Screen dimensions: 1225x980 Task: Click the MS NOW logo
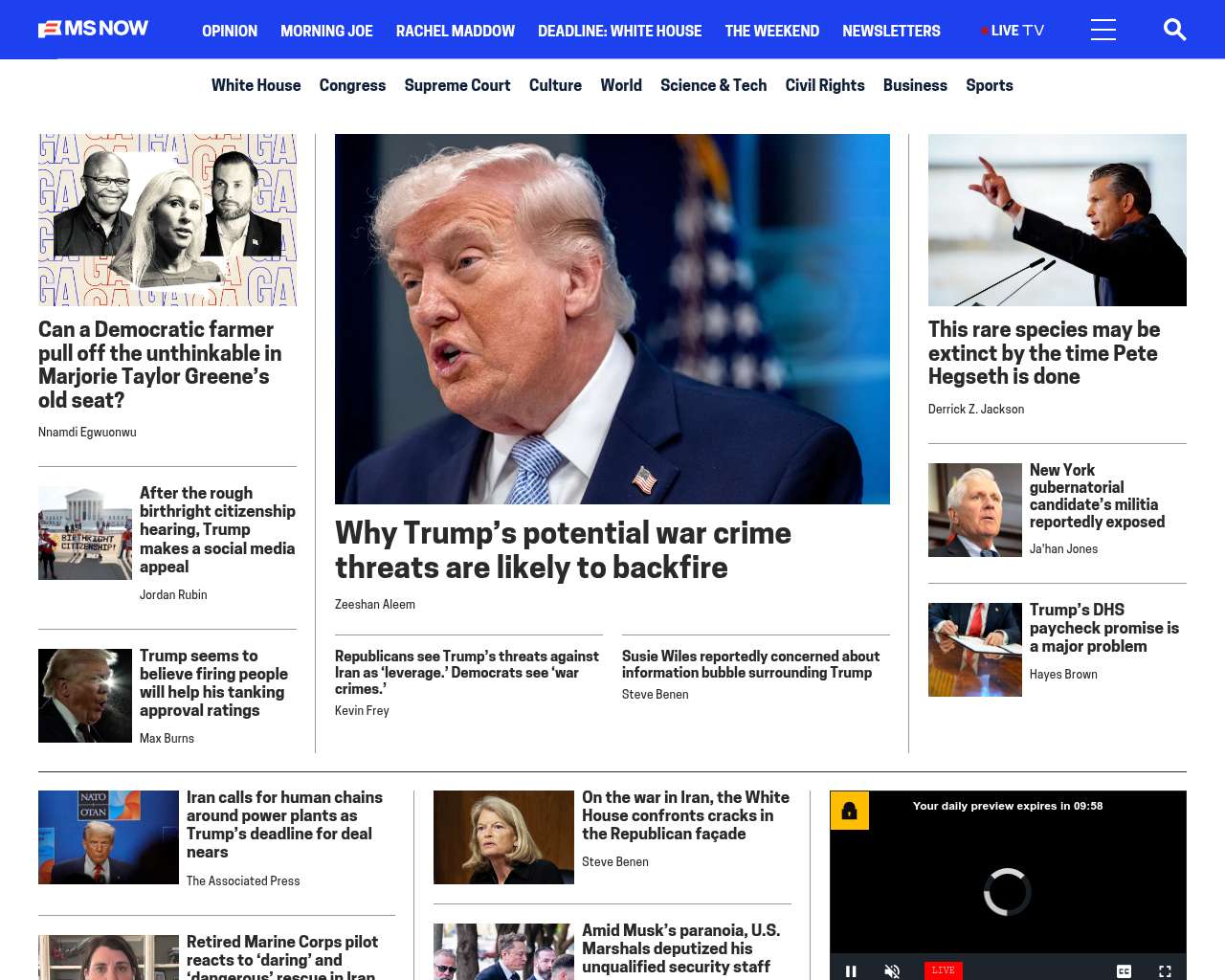94,30
